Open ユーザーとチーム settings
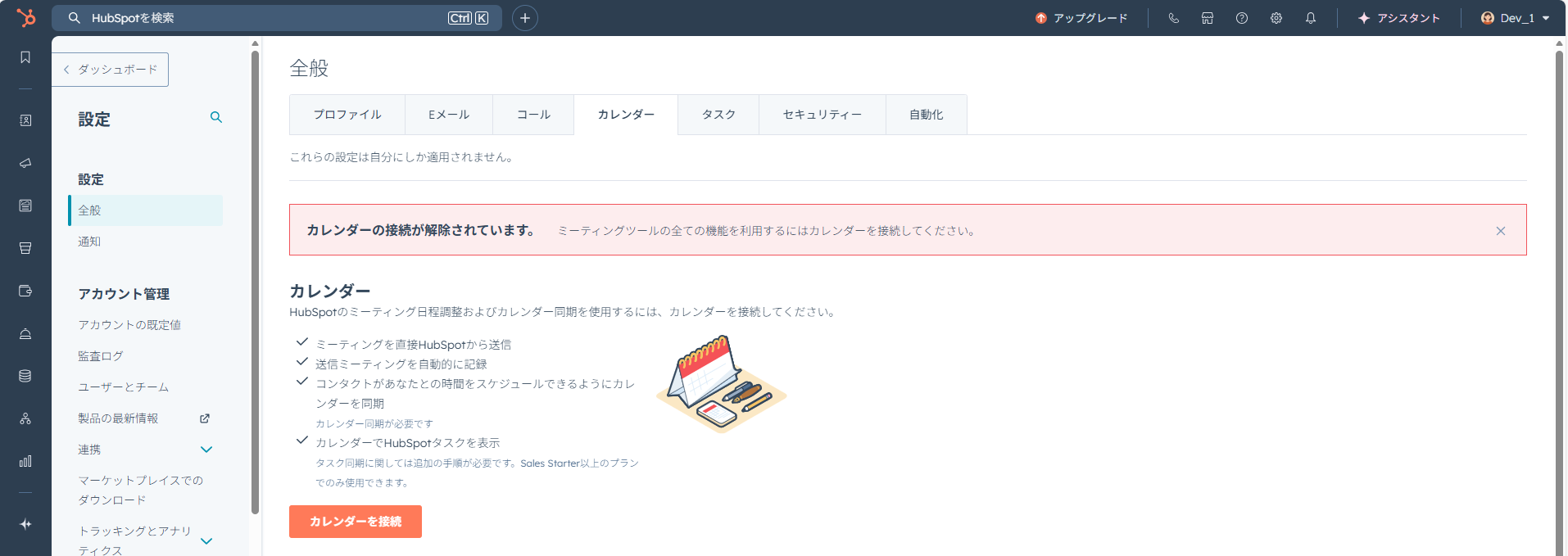 [124, 387]
